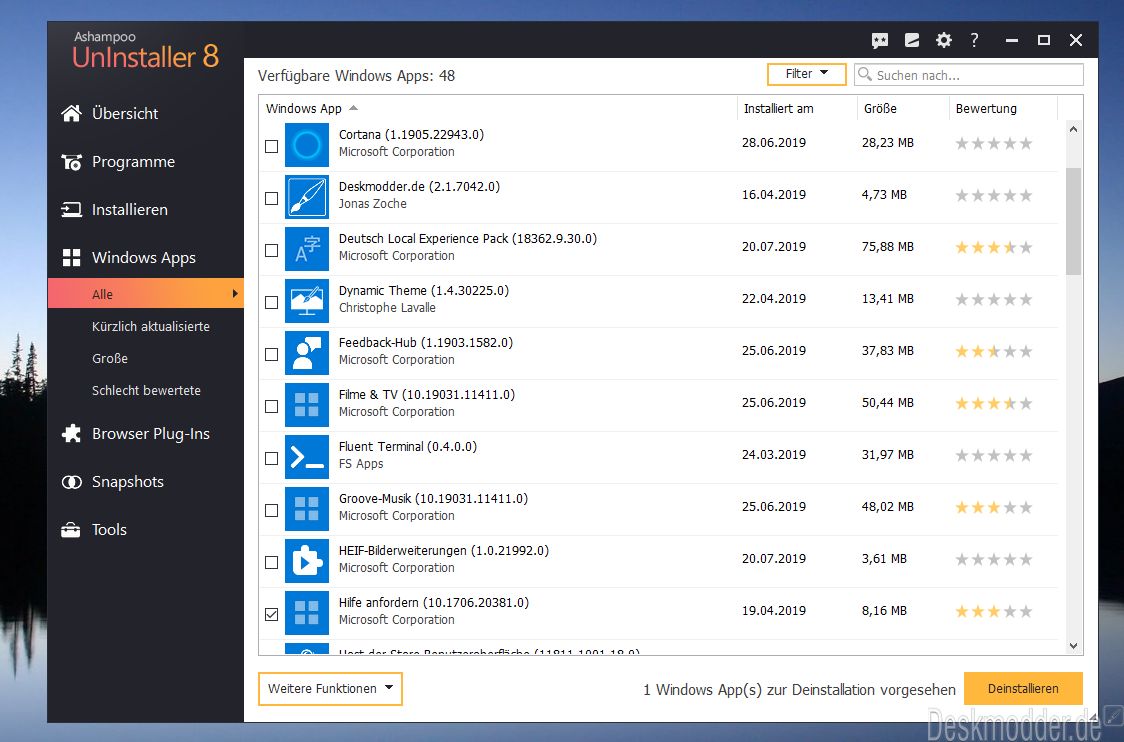The height and width of the screenshot is (742, 1124).
Task: Show Schlecht bewertete apps
Action: pyautogui.click(x=146, y=391)
